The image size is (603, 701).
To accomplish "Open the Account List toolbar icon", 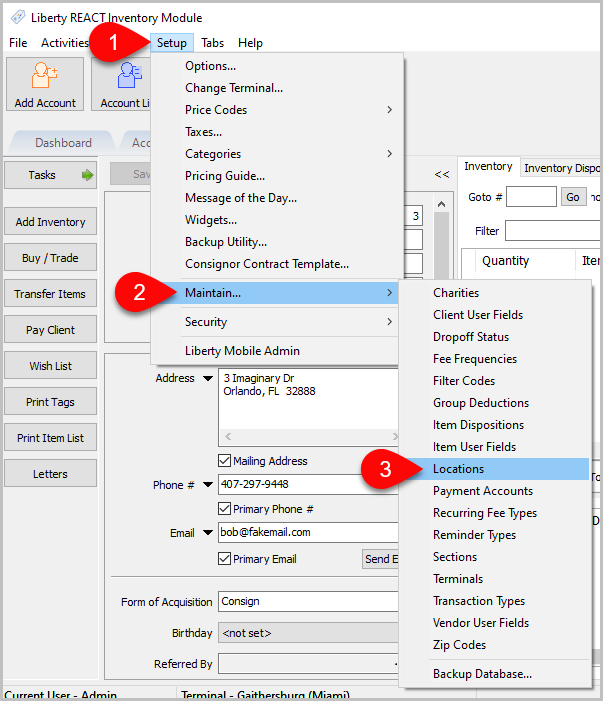I will tap(122, 84).
